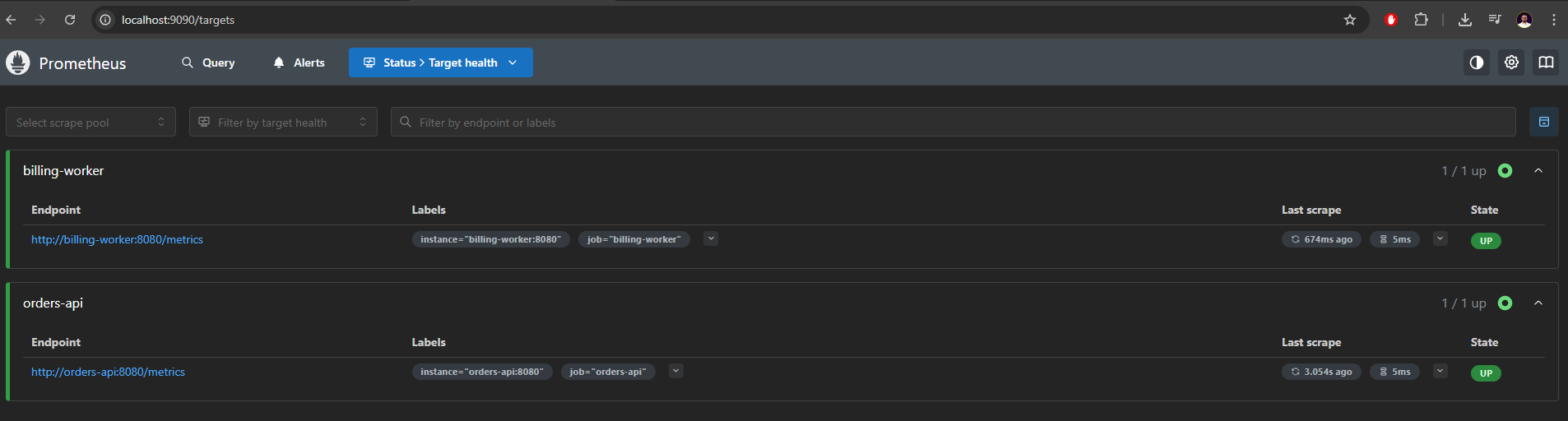The image size is (1568, 421).
Task: Focus the Filter by endpoint or labels field
Action: [x=953, y=123]
